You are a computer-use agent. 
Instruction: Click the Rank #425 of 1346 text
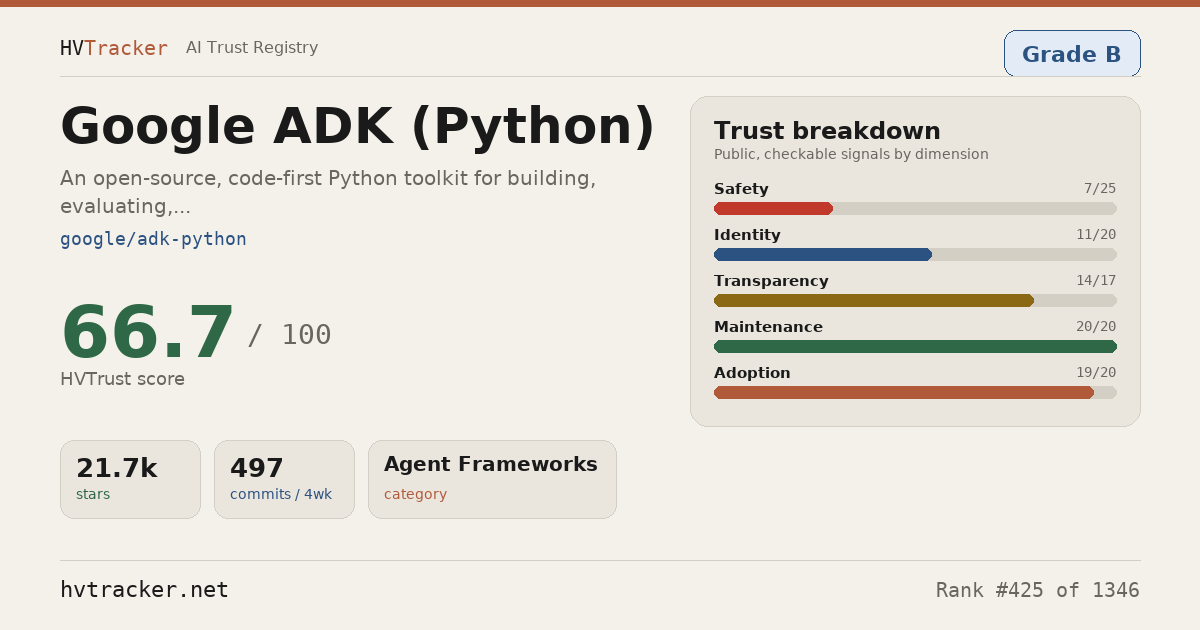click(1038, 590)
